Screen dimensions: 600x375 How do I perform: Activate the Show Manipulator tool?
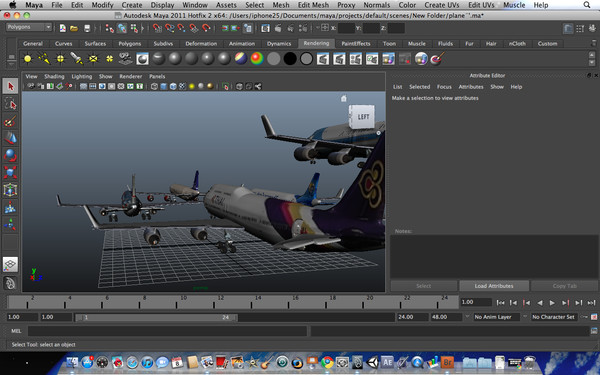(x=10, y=224)
